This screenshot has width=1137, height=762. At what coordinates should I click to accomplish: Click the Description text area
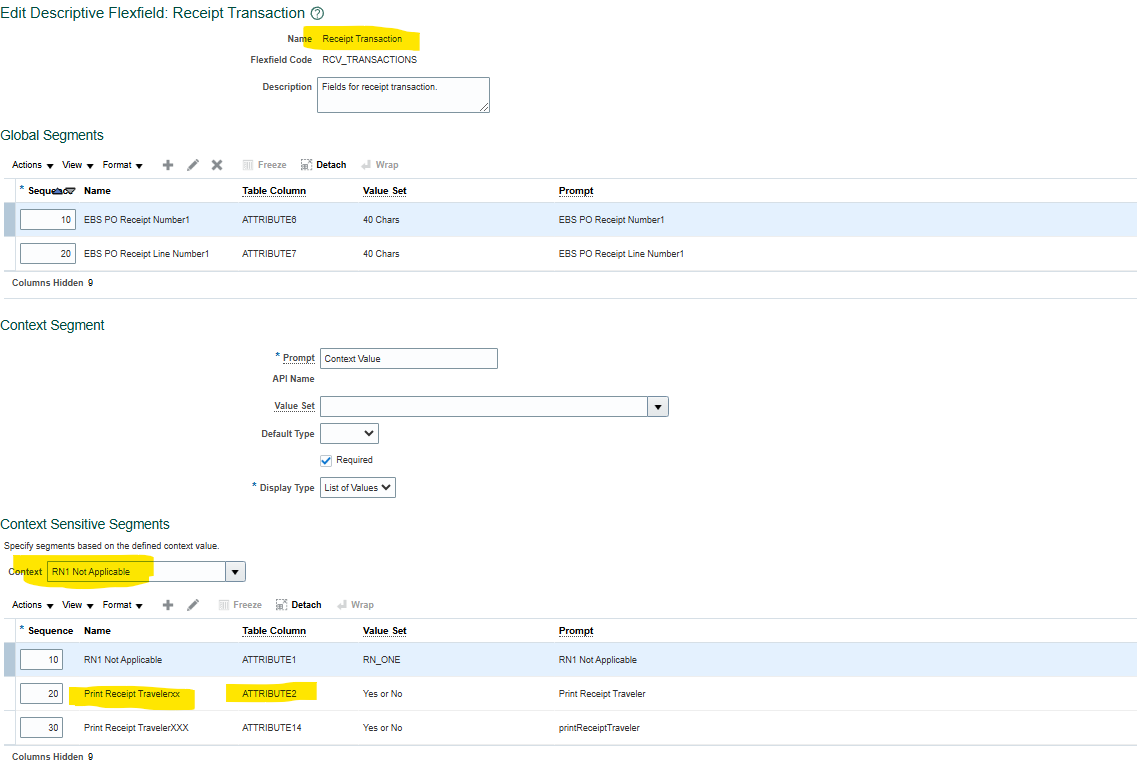pyautogui.click(x=403, y=95)
